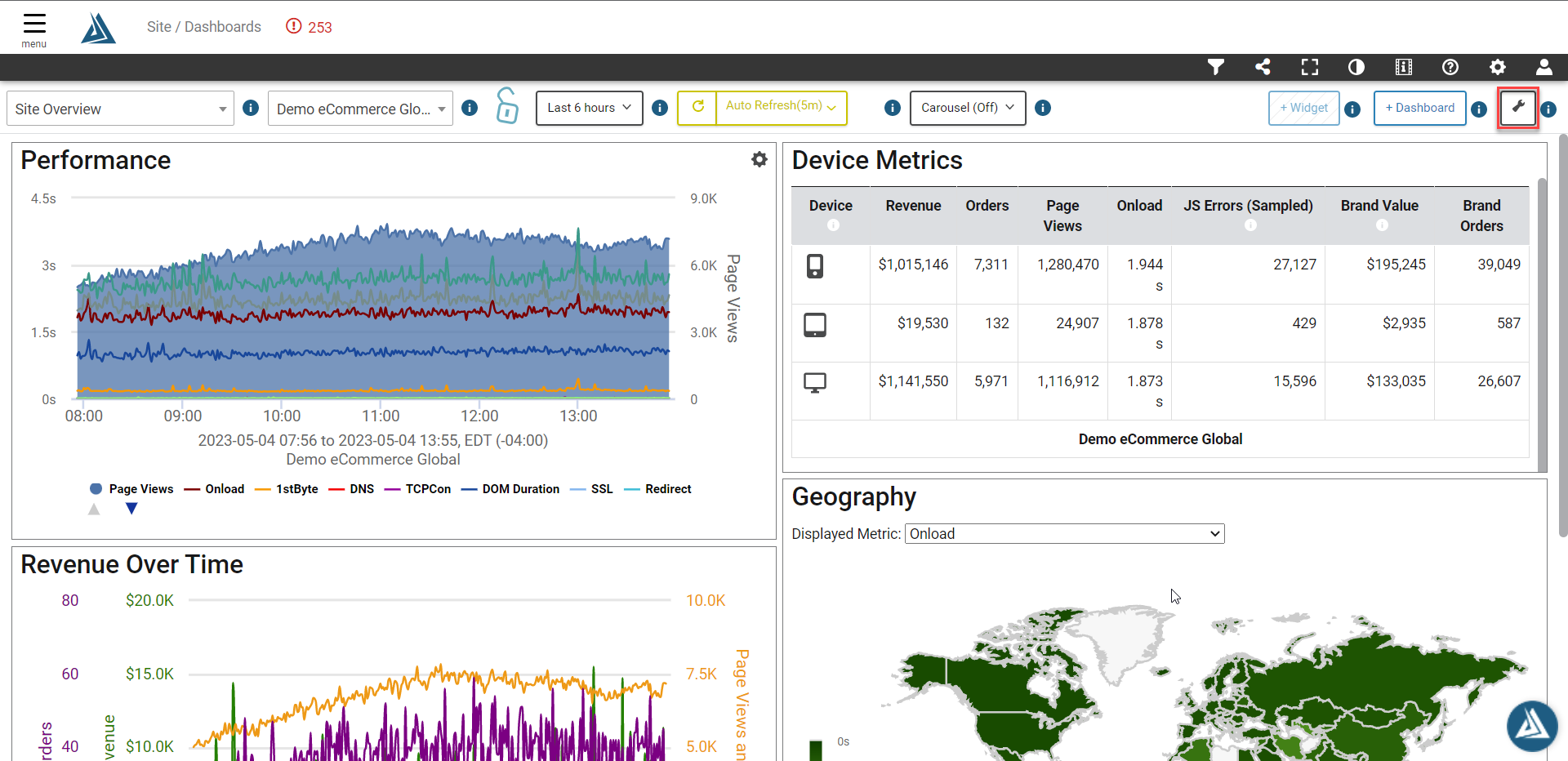
Task: Open floating Blue Triangle chat bubble
Action: [x=1532, y=725]
